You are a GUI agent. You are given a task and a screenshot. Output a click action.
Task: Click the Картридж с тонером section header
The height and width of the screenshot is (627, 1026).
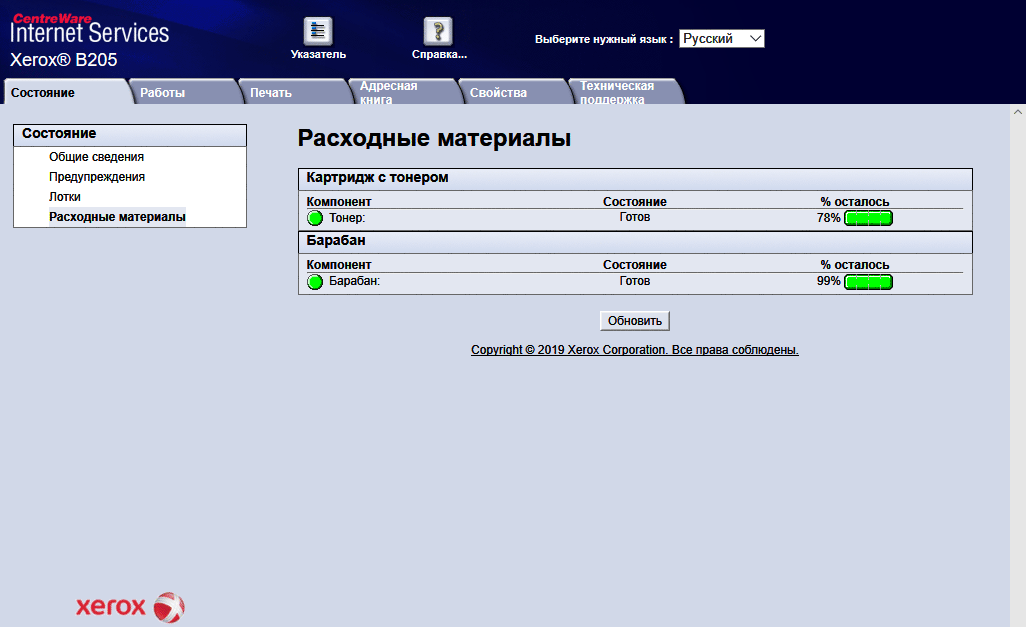[x=635, y=179]
